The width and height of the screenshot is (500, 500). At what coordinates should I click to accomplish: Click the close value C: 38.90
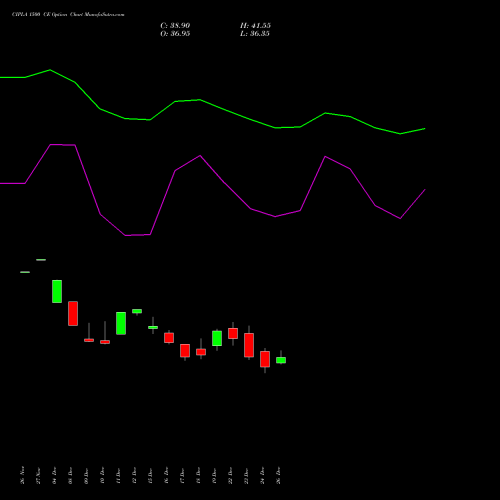pos(175,26)
